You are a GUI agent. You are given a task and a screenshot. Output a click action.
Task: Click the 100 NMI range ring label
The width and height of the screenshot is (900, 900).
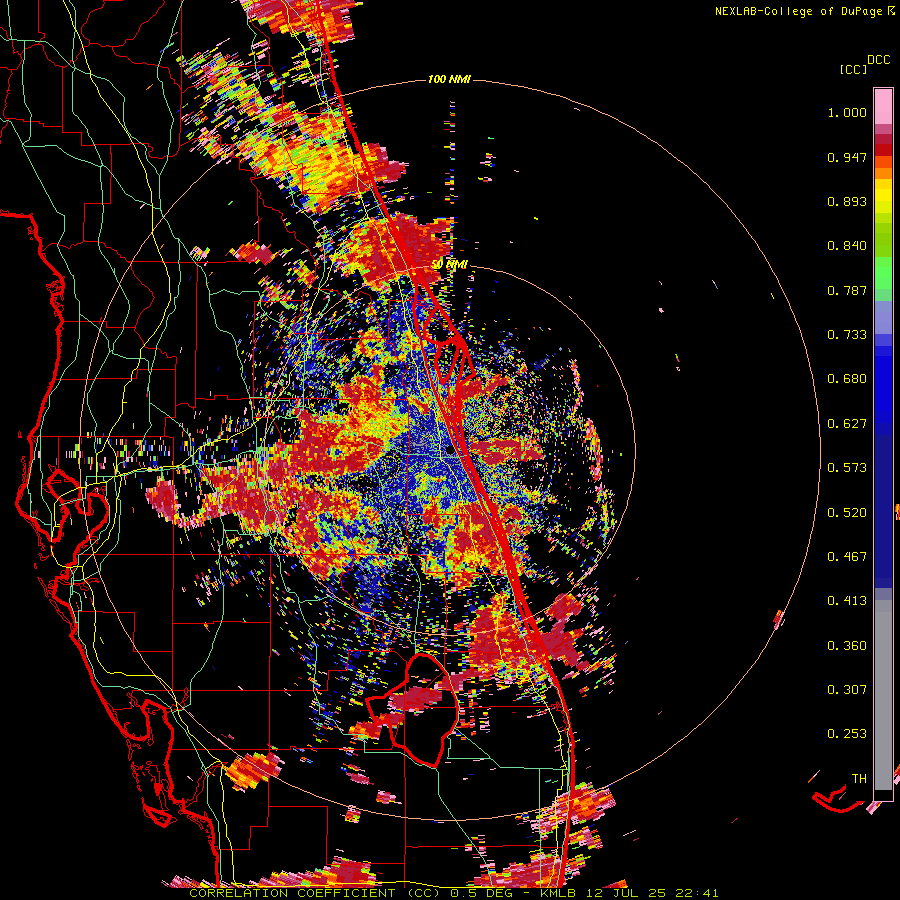[449, 79]
